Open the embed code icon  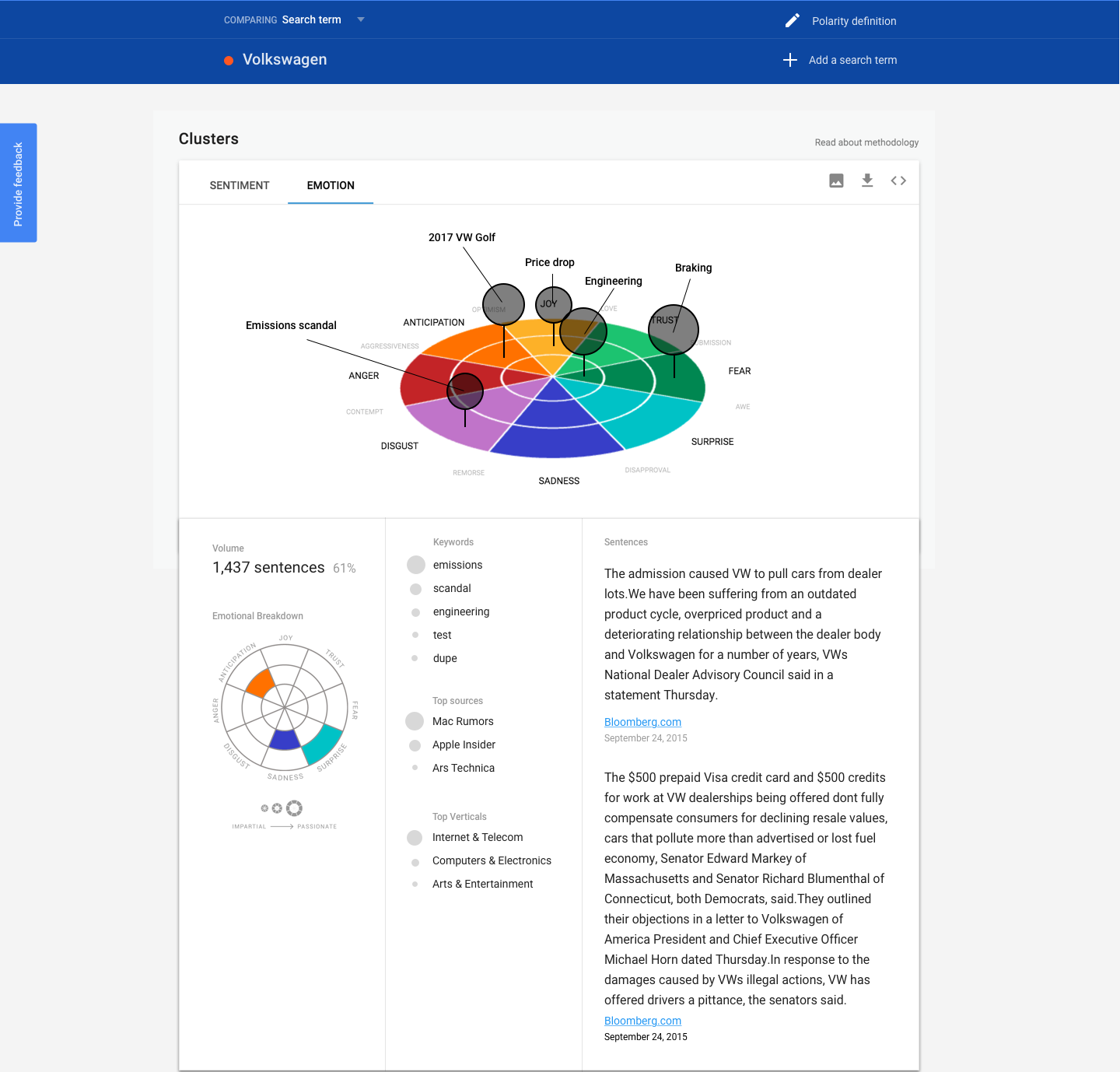[898, 180]
